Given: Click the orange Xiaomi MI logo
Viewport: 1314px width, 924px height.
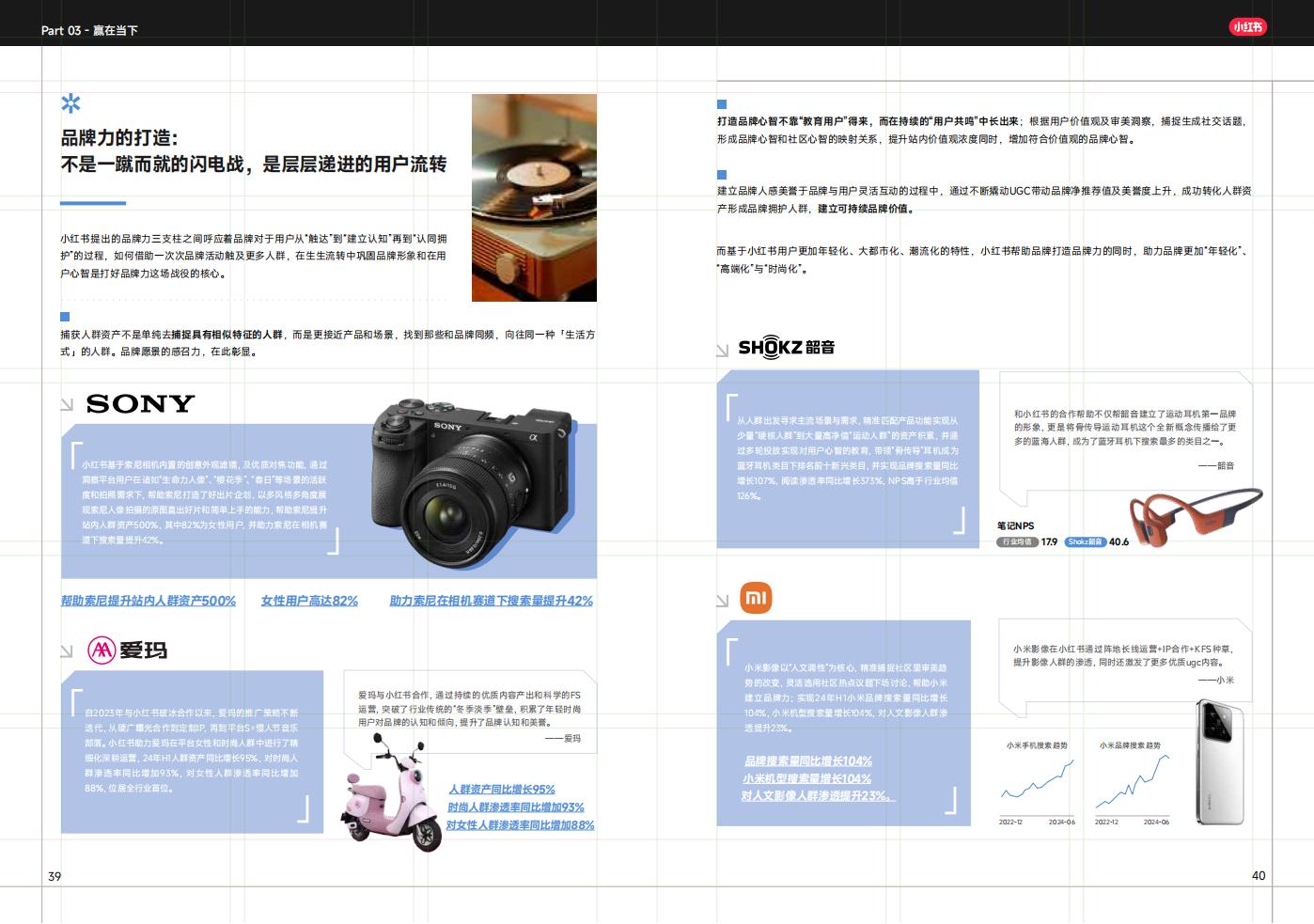Looking at the screenshot, I should click(x=756, y=598).
